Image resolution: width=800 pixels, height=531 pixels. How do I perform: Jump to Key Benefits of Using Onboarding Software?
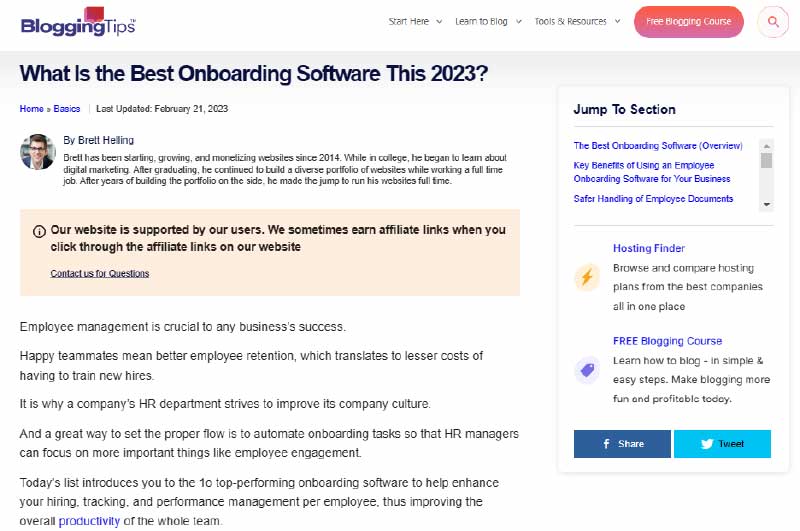click(x=652, y=172)
